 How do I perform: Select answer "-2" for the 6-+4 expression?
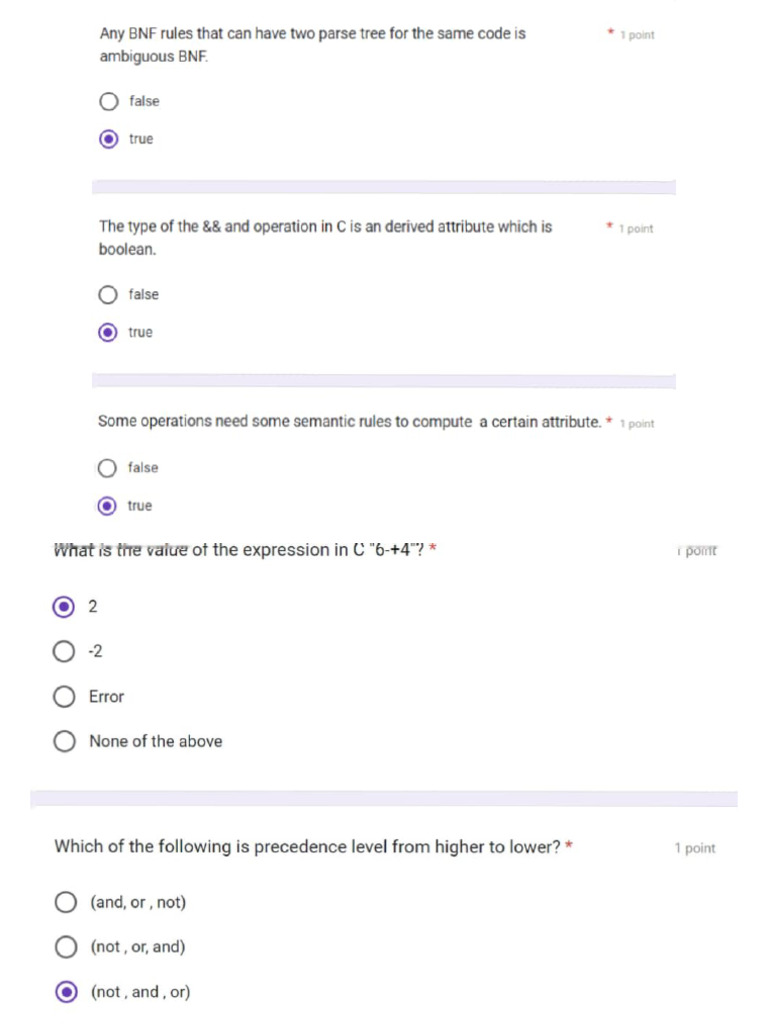pos(64,652)
